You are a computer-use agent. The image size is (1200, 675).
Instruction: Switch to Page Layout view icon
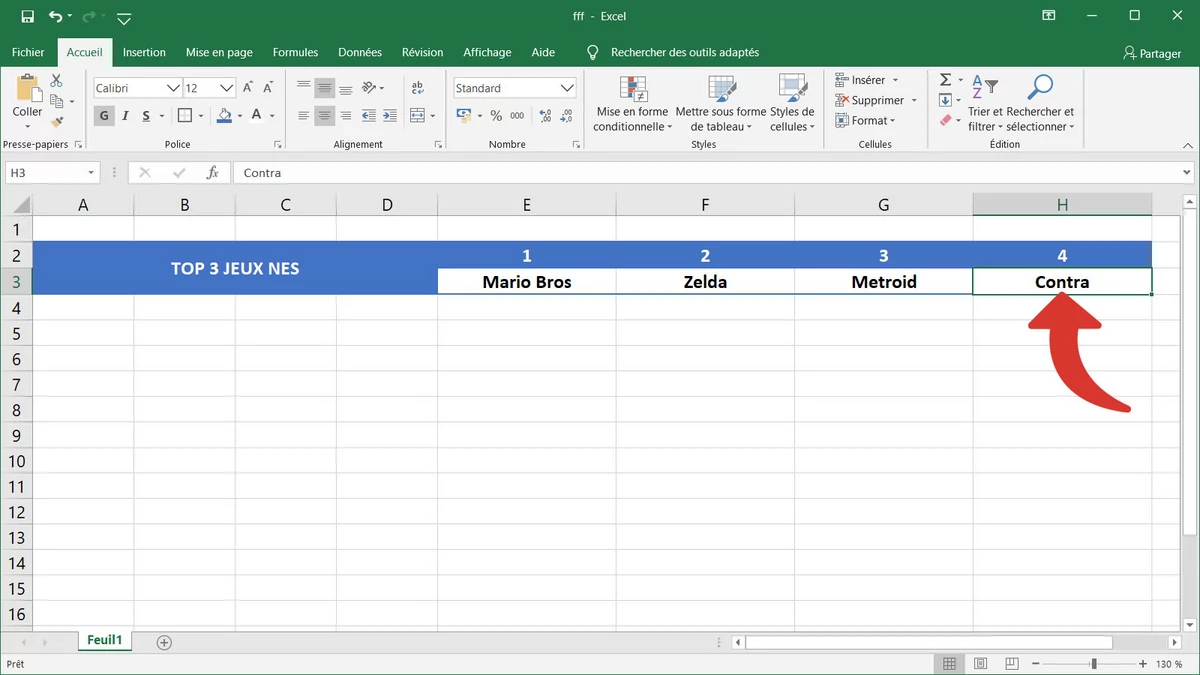click(x=981, y=664)
